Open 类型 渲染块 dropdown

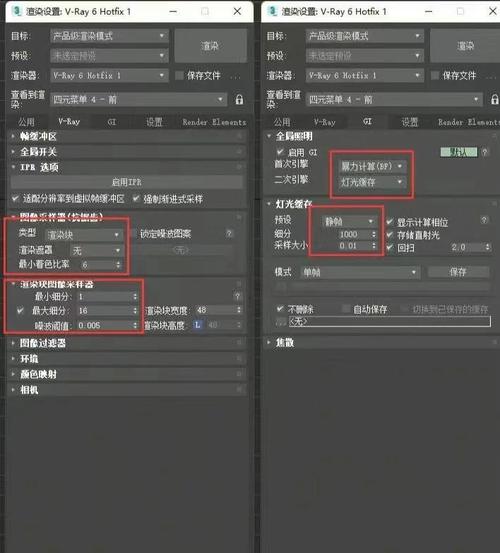84,235
